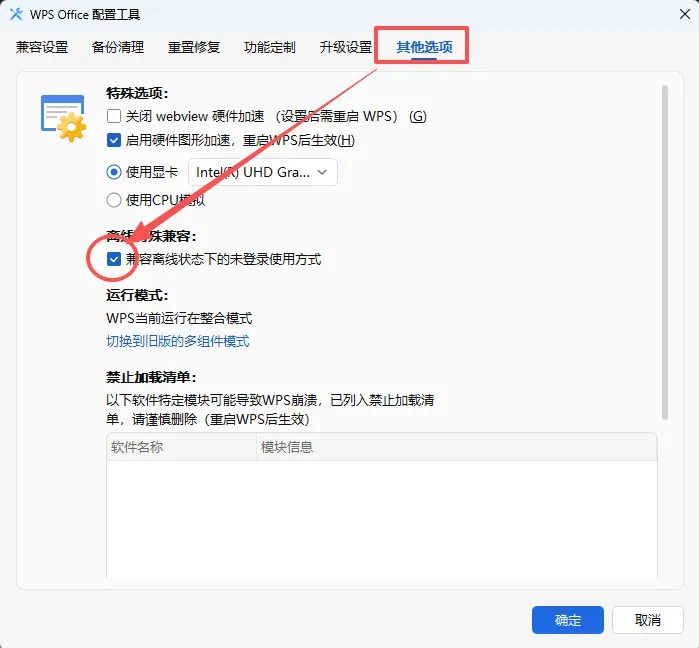Close the WPS Office configuration tool window
The width and height of the screenshot is (699, 648).
pyautogui.click(x=685, y=14)
